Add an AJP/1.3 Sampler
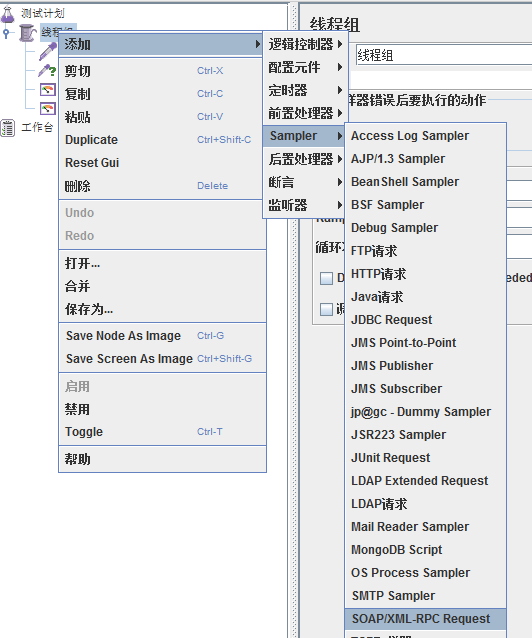Viewport: 532px width, 638px height. 425,159
